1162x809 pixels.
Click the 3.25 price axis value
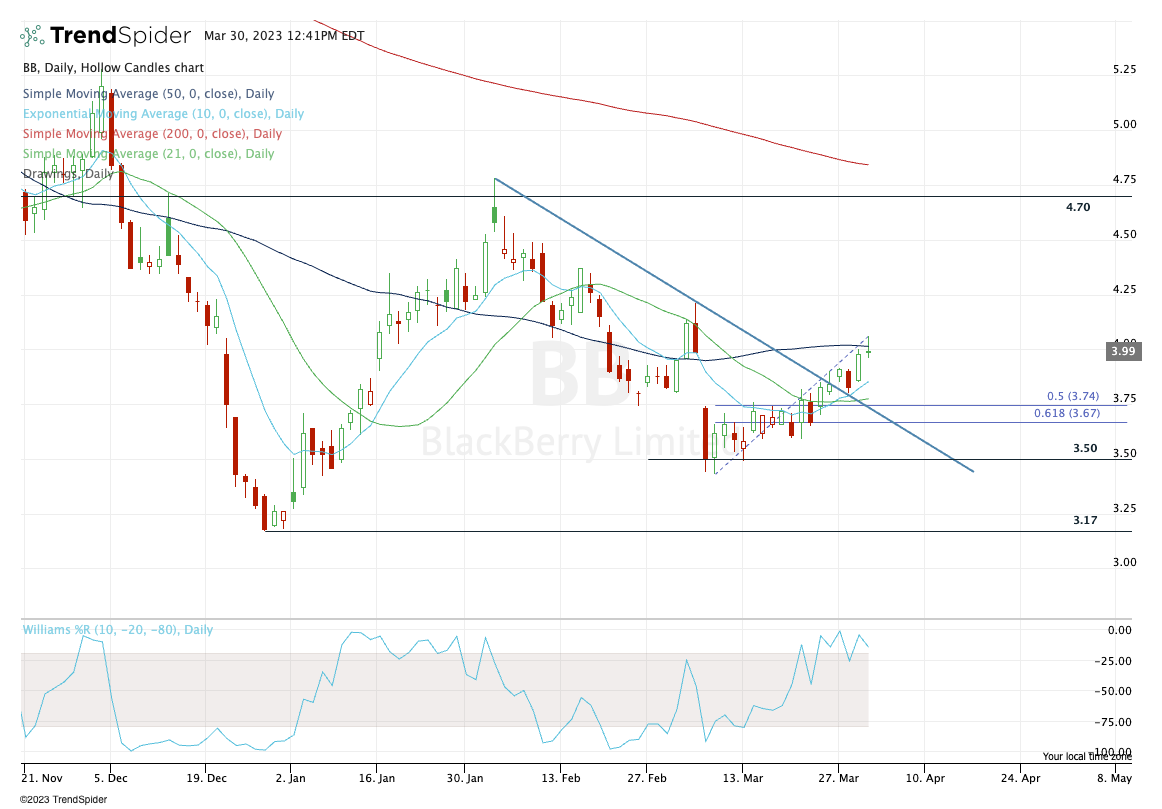coord(1124,507)
